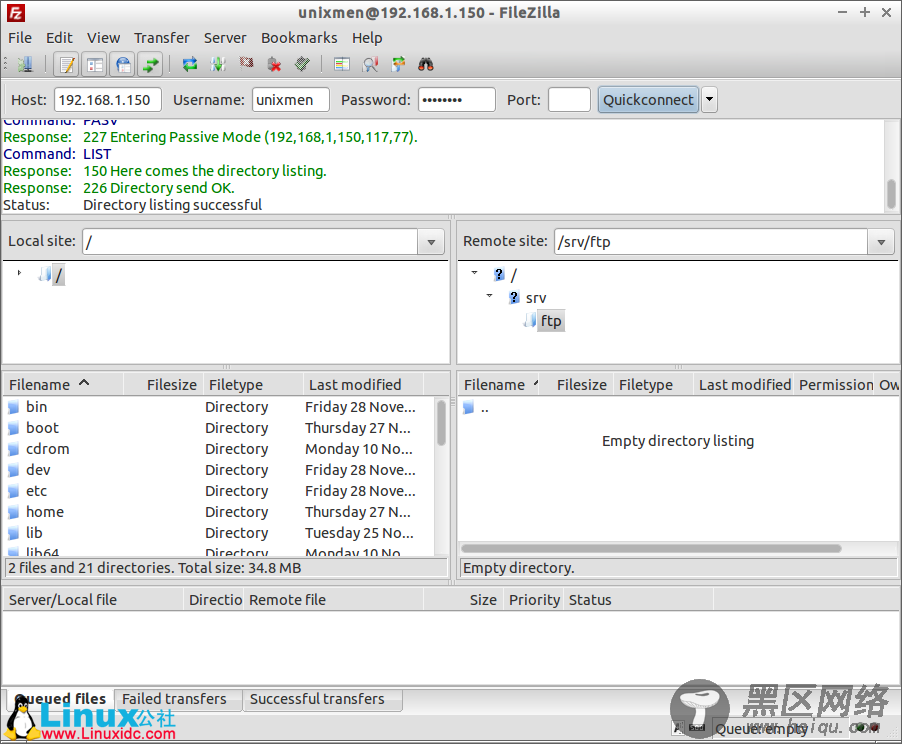Open the Bookmarks menu
This screenshot has height=744, width=902.
299,38
